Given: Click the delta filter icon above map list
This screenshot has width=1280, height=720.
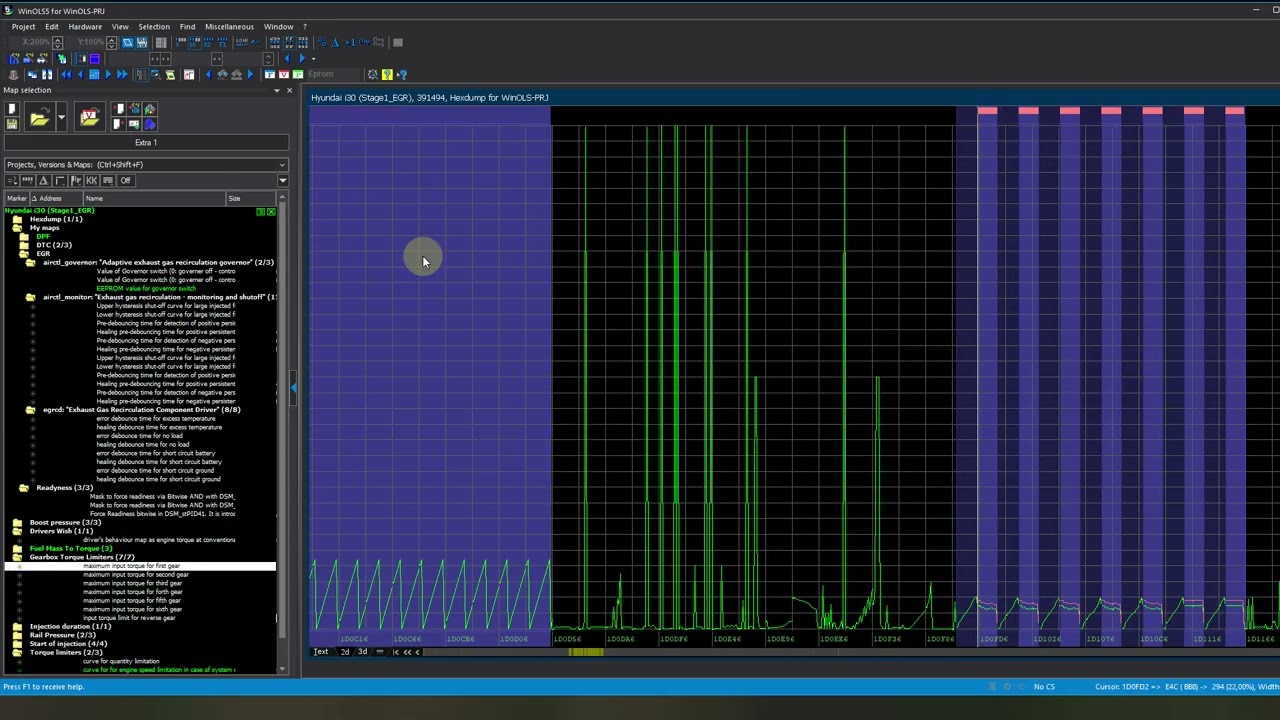Looking at the screenshot, I should tap(43, 180).
